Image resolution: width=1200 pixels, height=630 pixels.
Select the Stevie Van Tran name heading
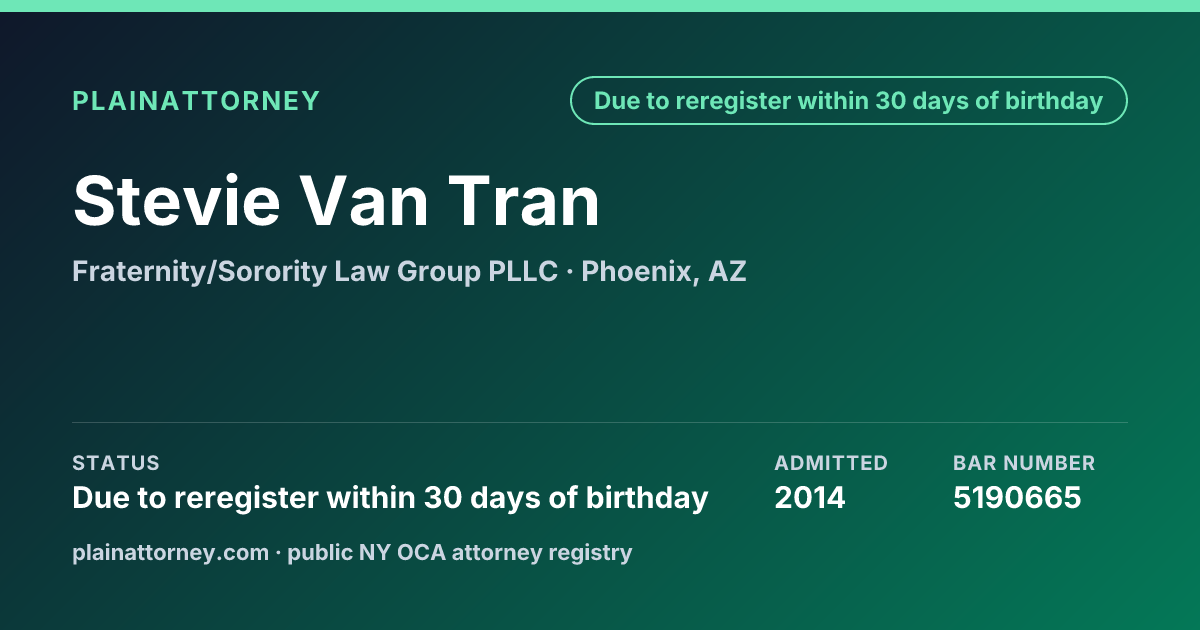click(336, 200)
